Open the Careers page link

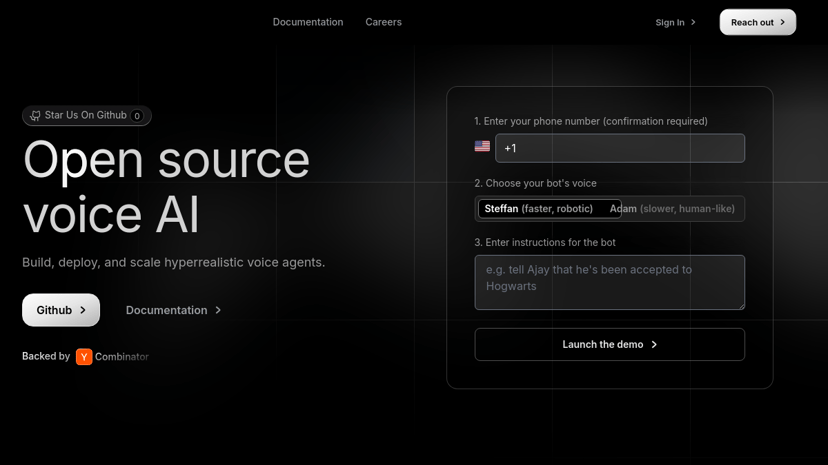tap(383, 22)
